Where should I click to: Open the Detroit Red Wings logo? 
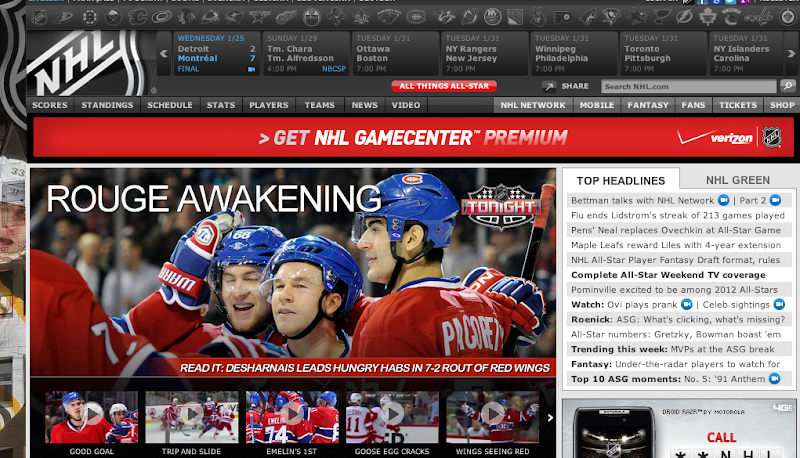coord(286,17)
